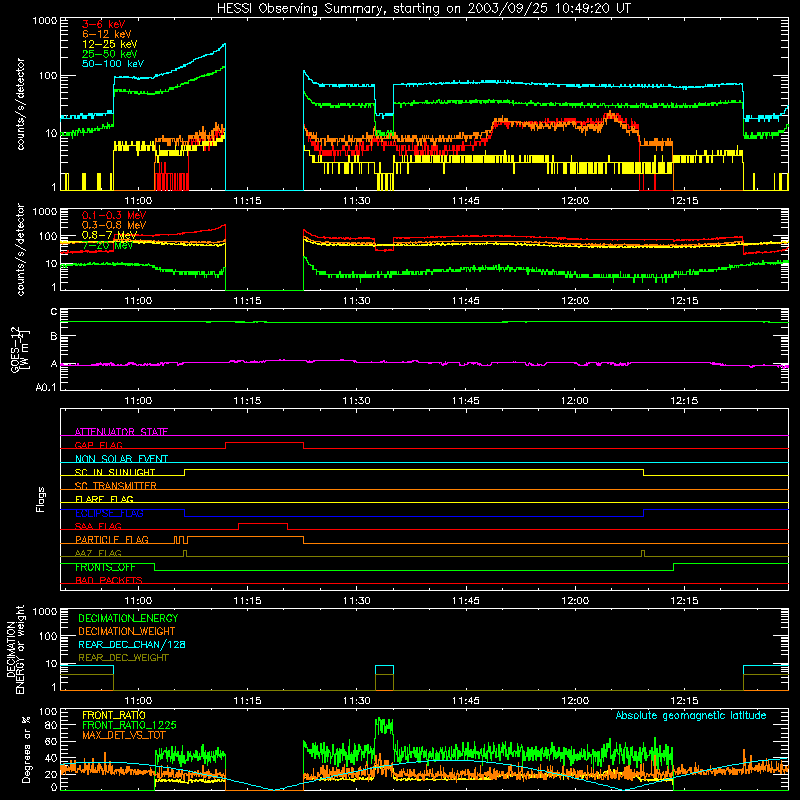Select the DECIMATION_ENERGY legend label
Viewport: 800px width, 800px height.
tap(128, 618)
